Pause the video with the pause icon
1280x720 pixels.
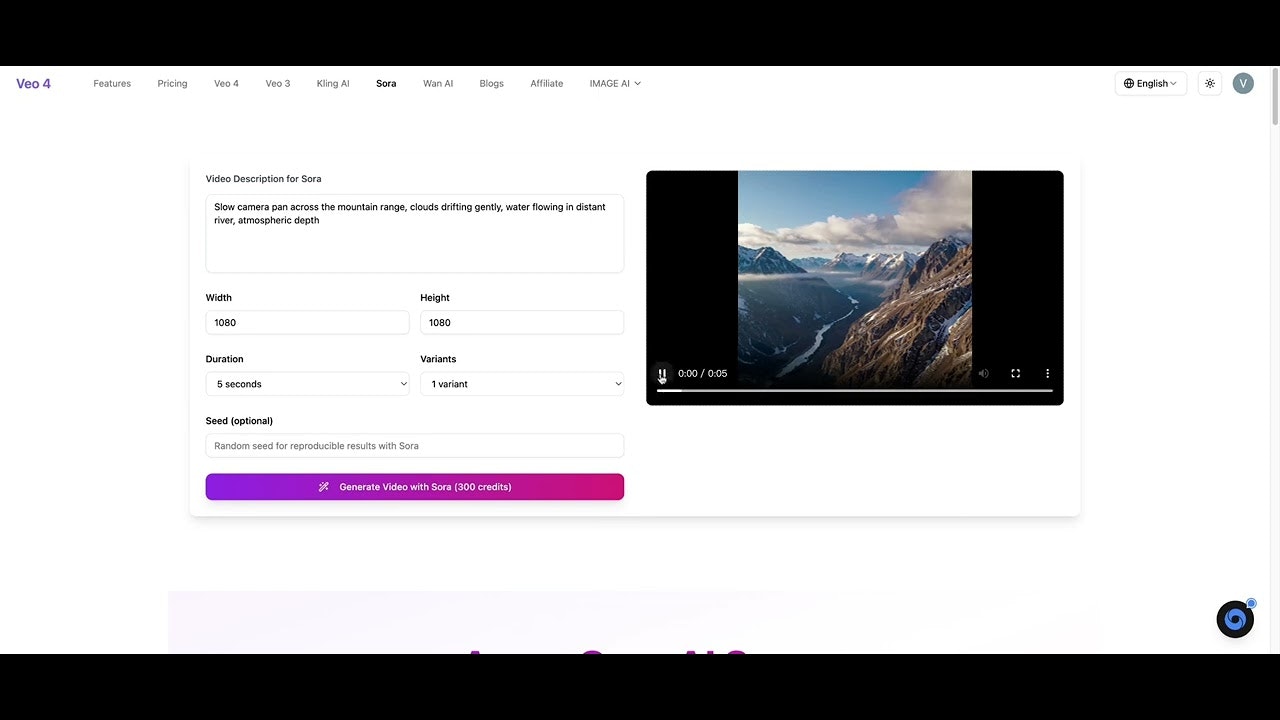point(662,373)
